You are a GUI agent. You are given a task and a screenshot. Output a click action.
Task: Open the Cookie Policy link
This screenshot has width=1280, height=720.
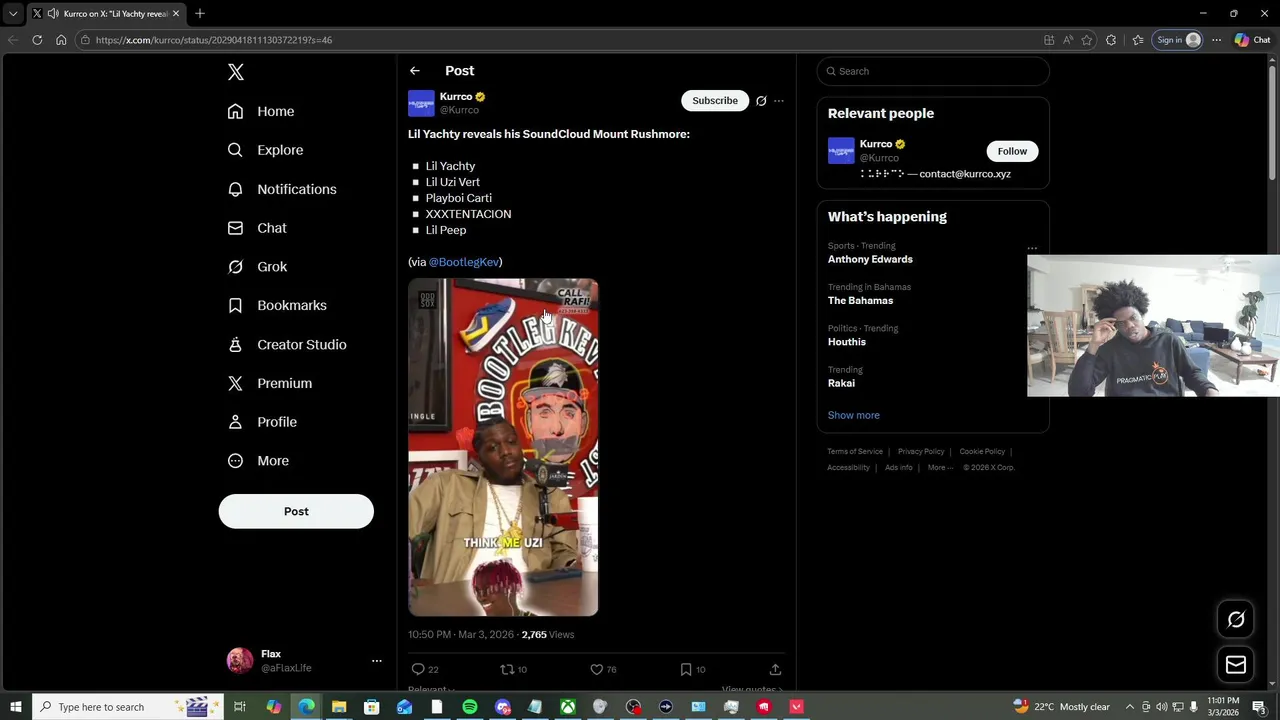[x=982, y=451]
